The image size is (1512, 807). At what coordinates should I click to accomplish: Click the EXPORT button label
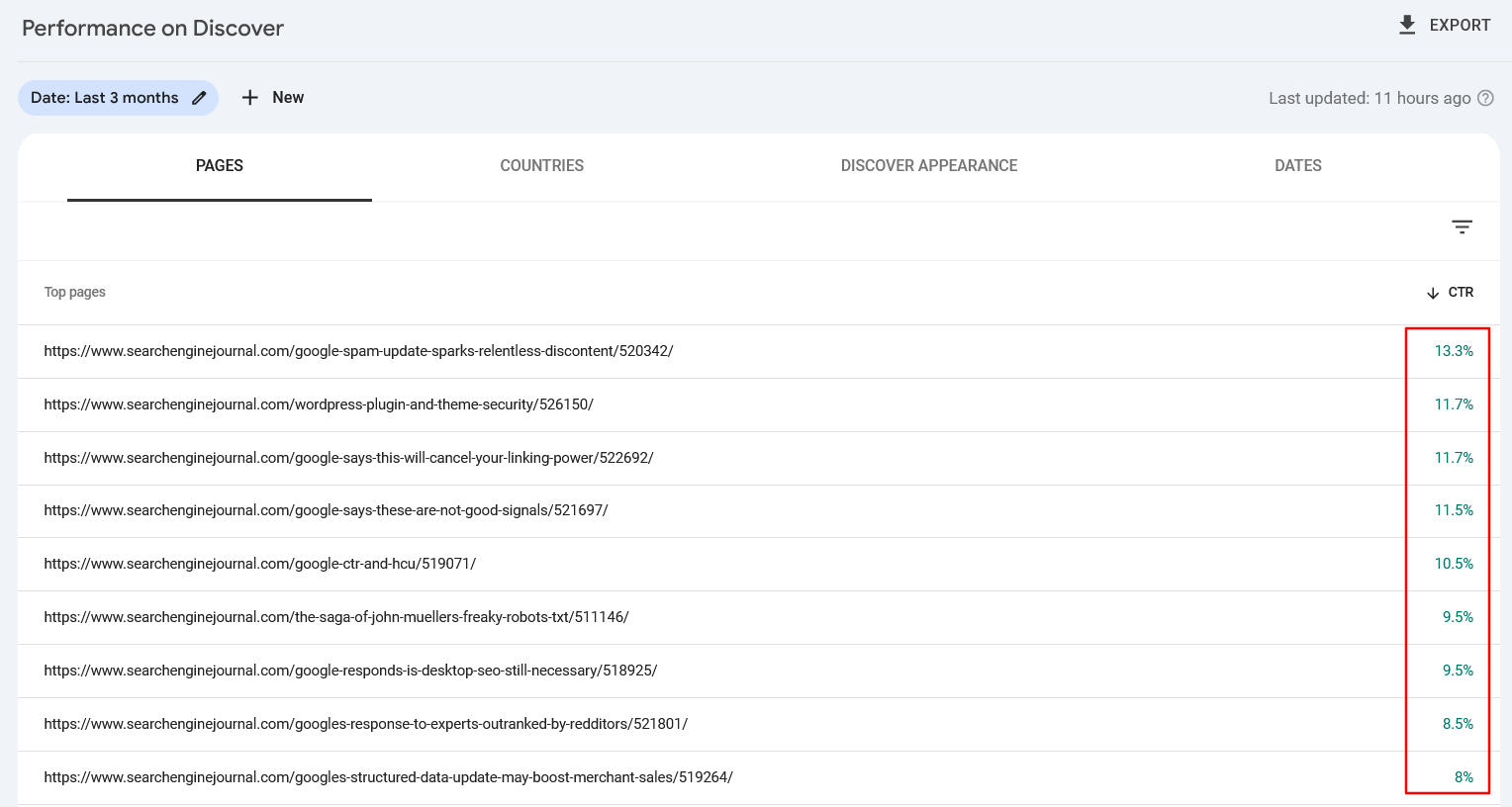click(1460, 26)
